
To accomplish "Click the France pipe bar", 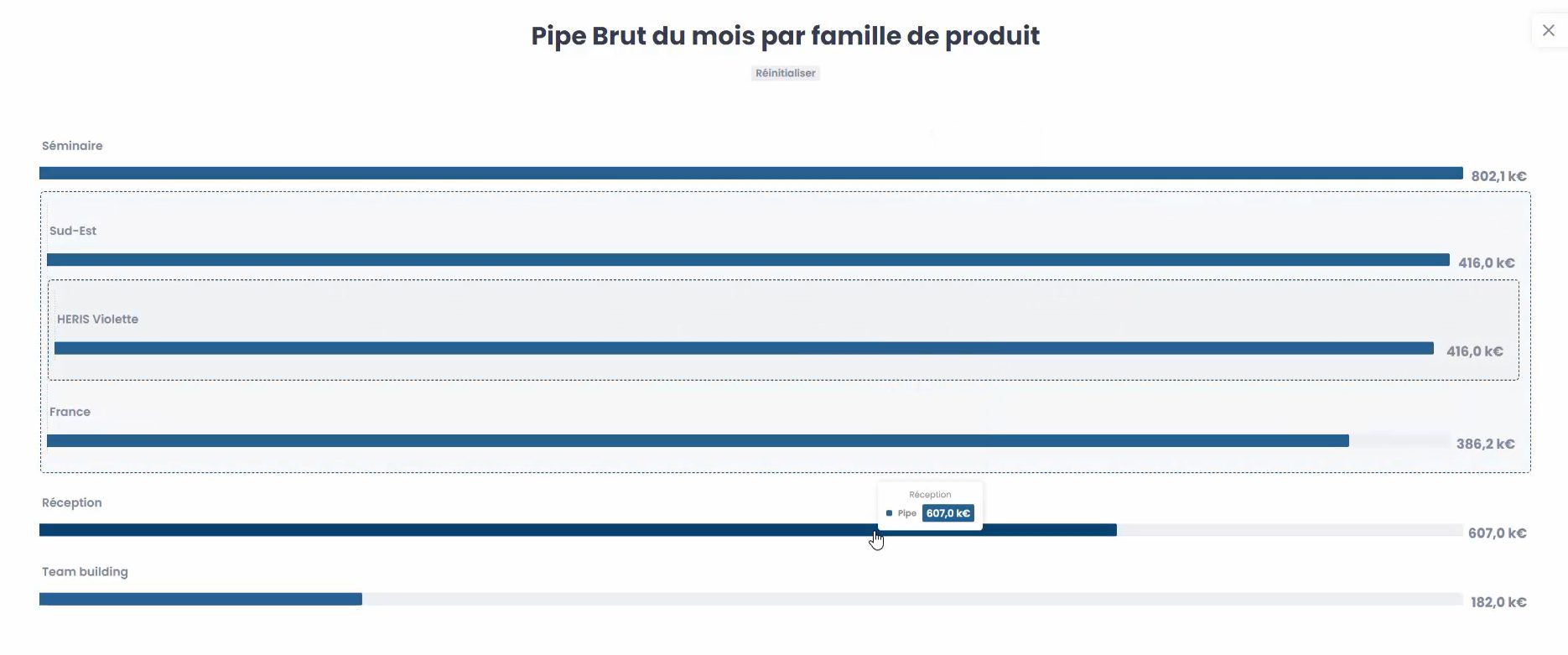I will 698,441.
